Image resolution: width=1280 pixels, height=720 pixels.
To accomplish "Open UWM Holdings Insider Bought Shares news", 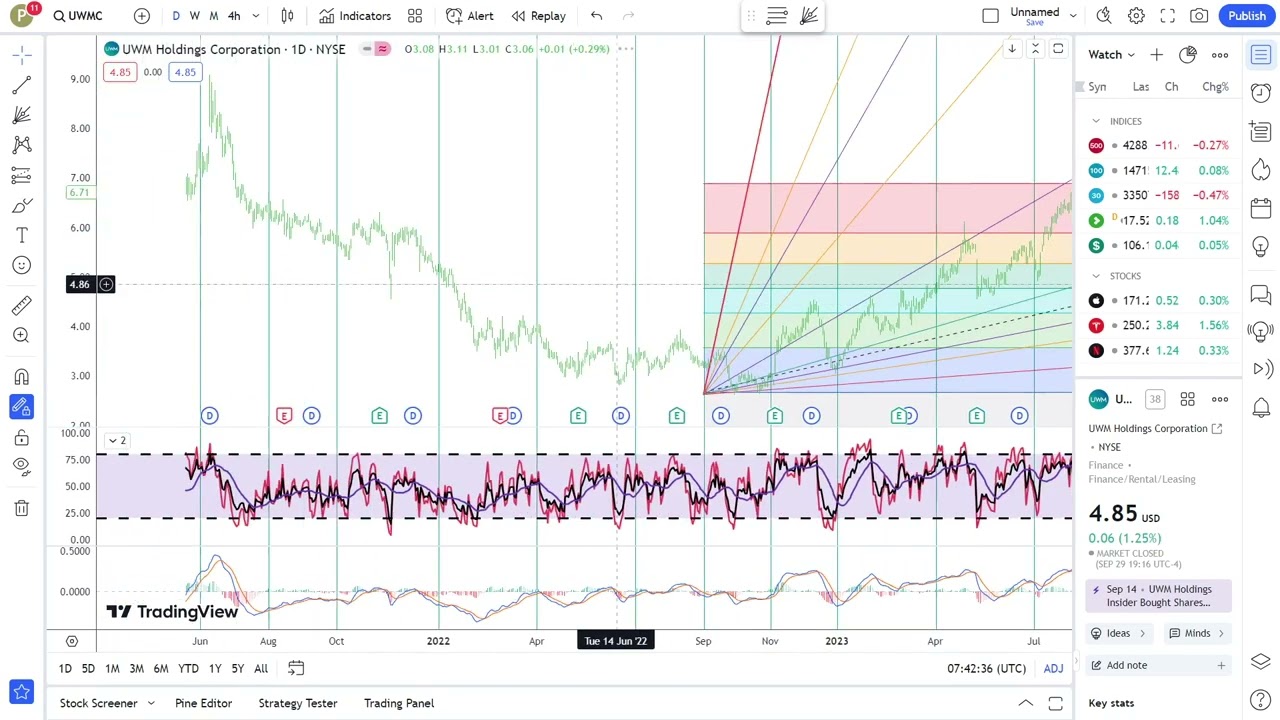I will [x=1158, y=596].
